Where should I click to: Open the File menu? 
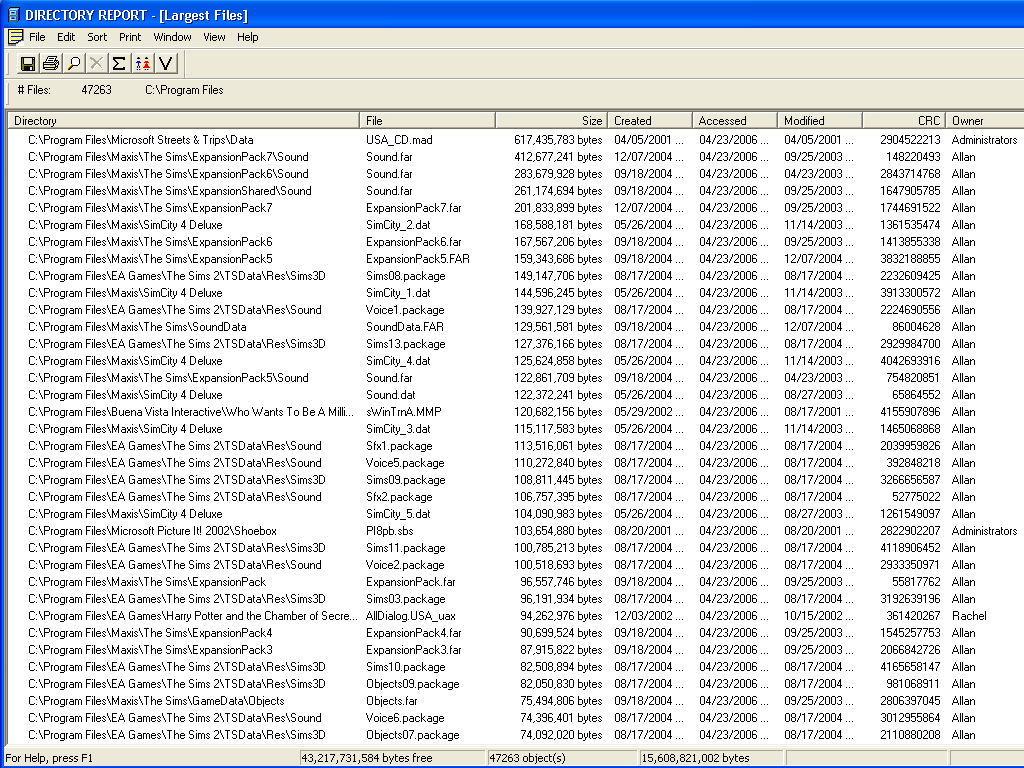tap(37, 37)
